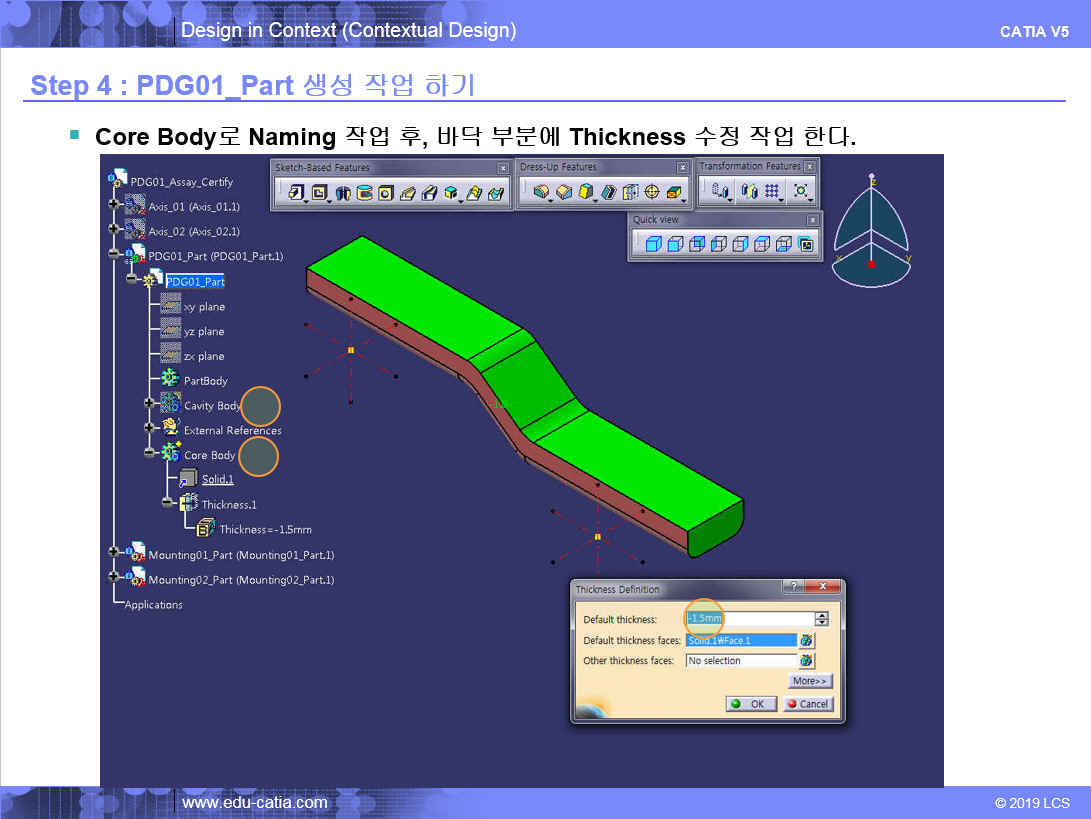
Task: Select the Hole feature icon
Action: point(386,193)
